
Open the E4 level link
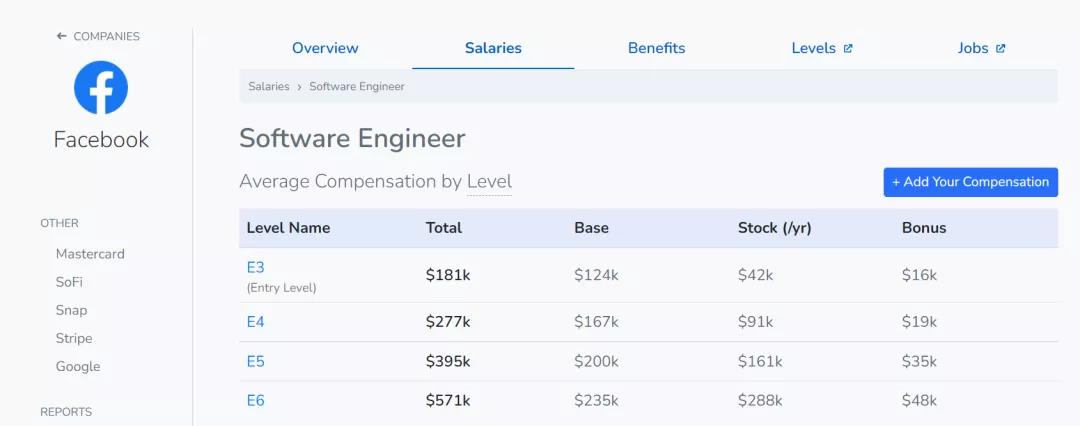[256, 322]
